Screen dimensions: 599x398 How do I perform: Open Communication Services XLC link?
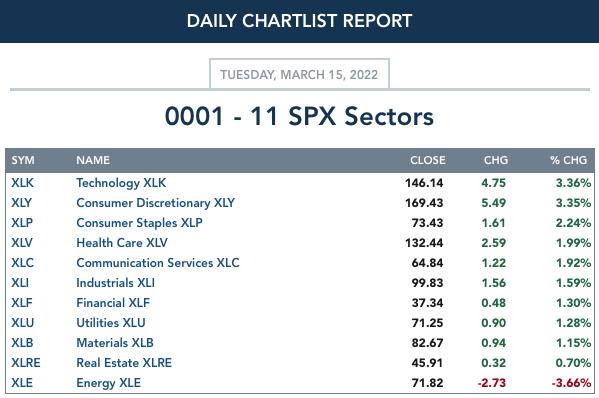[x=158, y=263]
